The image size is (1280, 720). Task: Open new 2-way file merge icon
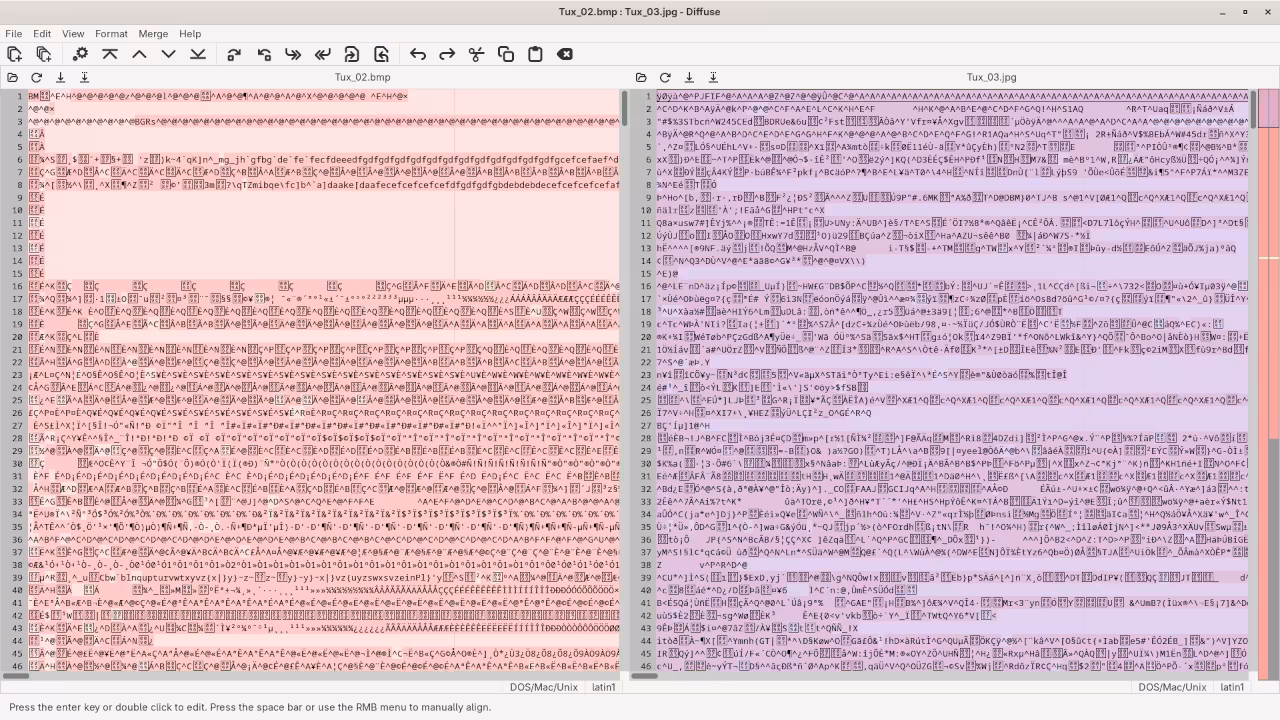click(14, 54)
